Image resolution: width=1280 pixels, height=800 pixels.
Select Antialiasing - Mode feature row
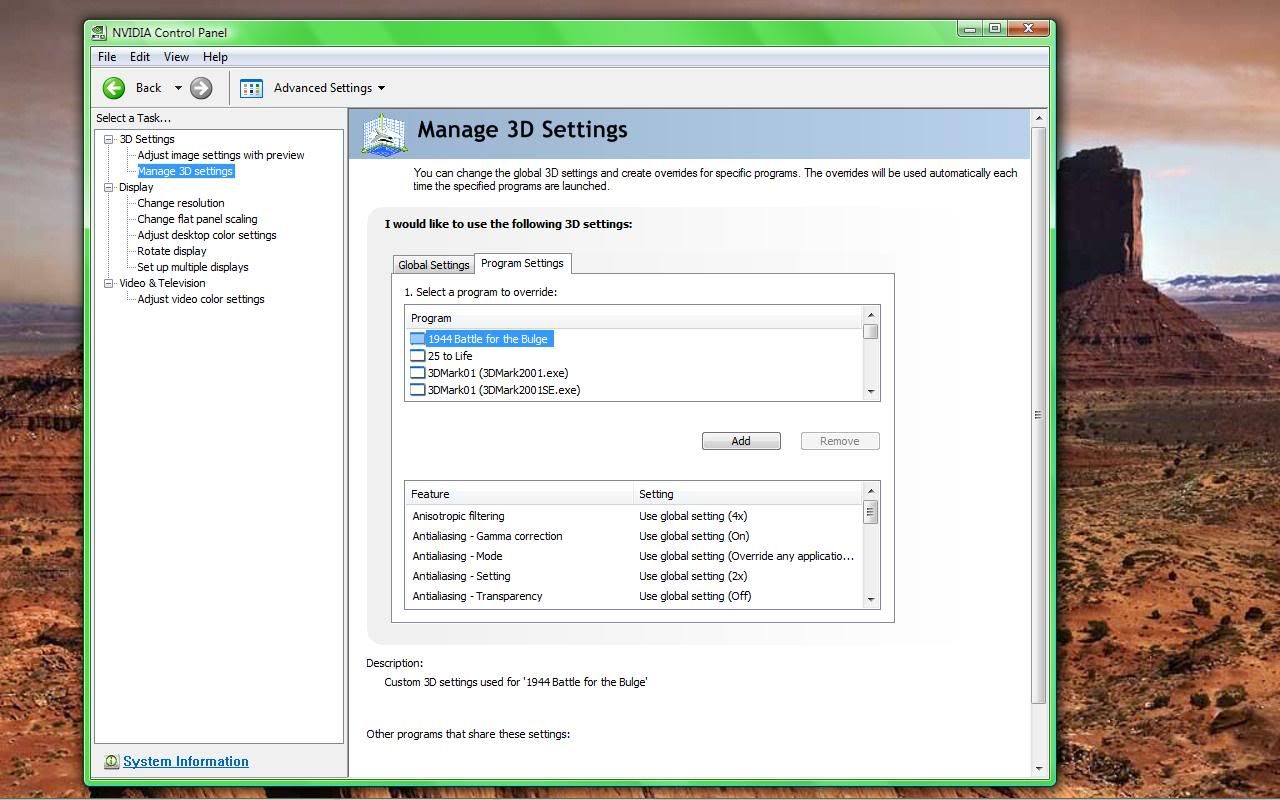click(x=457, y=556)
